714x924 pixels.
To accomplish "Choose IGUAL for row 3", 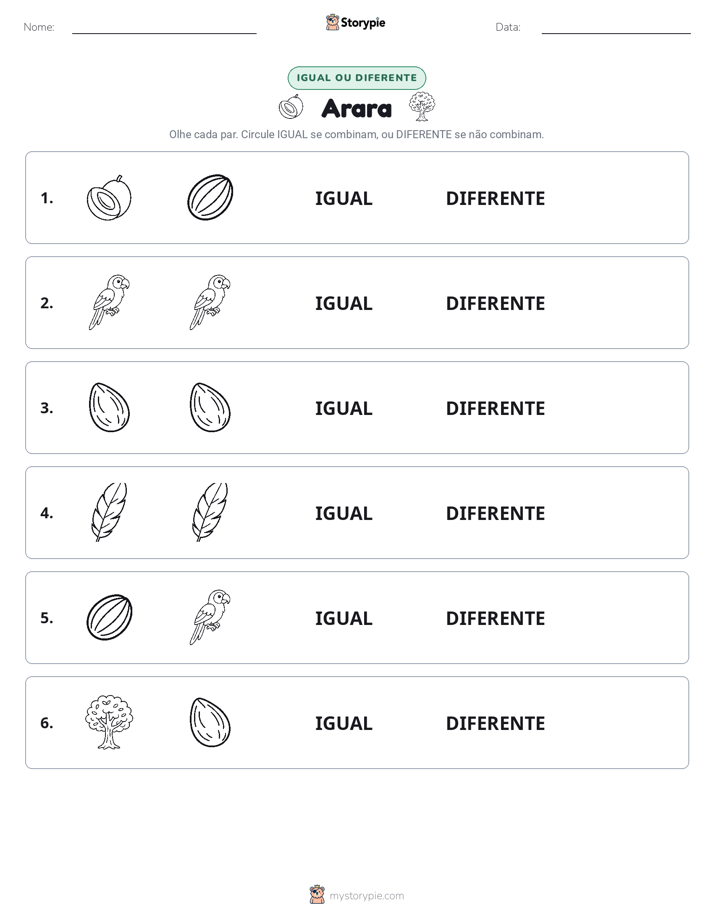I will 343,408.
